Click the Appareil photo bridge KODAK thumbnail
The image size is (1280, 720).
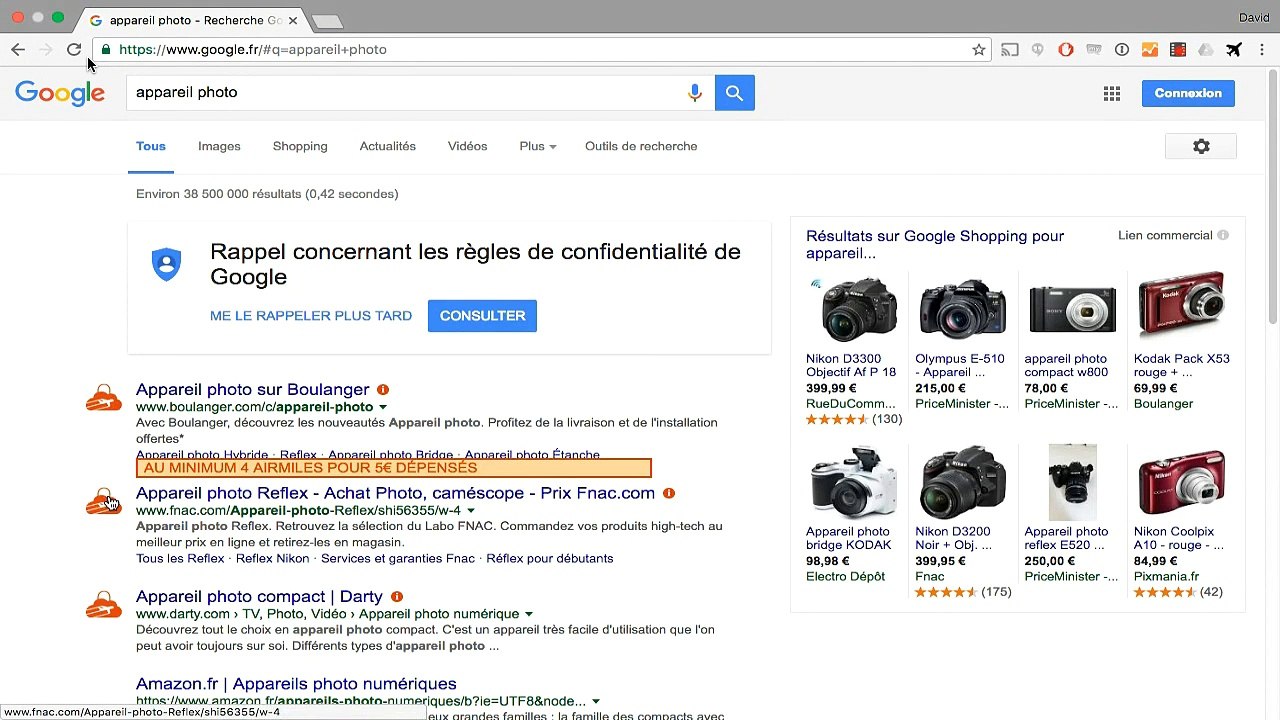pyautogui.click(x=854, y=482)
